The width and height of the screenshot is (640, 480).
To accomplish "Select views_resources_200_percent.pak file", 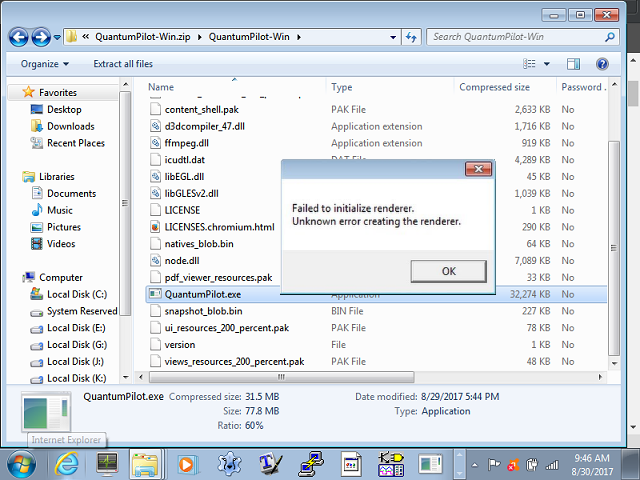I will (234, 361).
